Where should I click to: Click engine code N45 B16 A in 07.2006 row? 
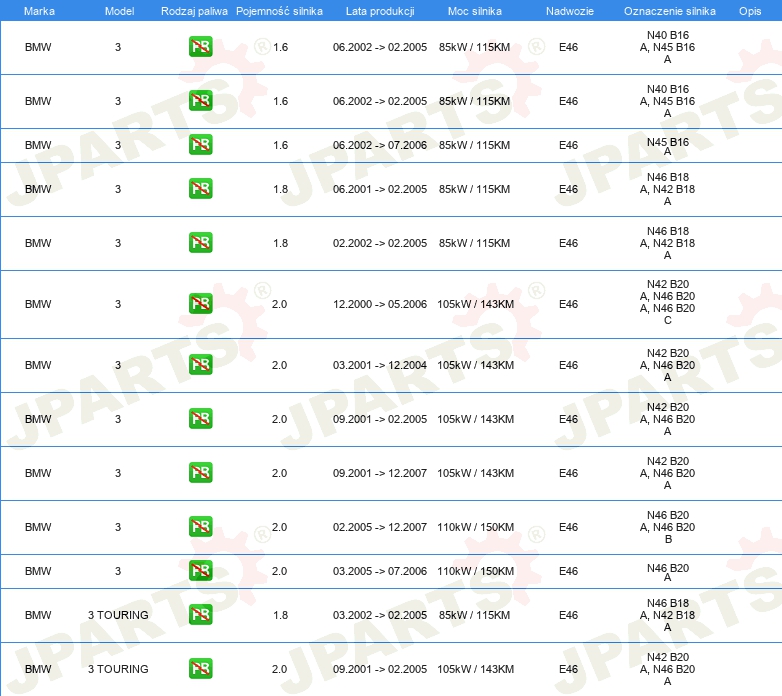pos(667,146)
